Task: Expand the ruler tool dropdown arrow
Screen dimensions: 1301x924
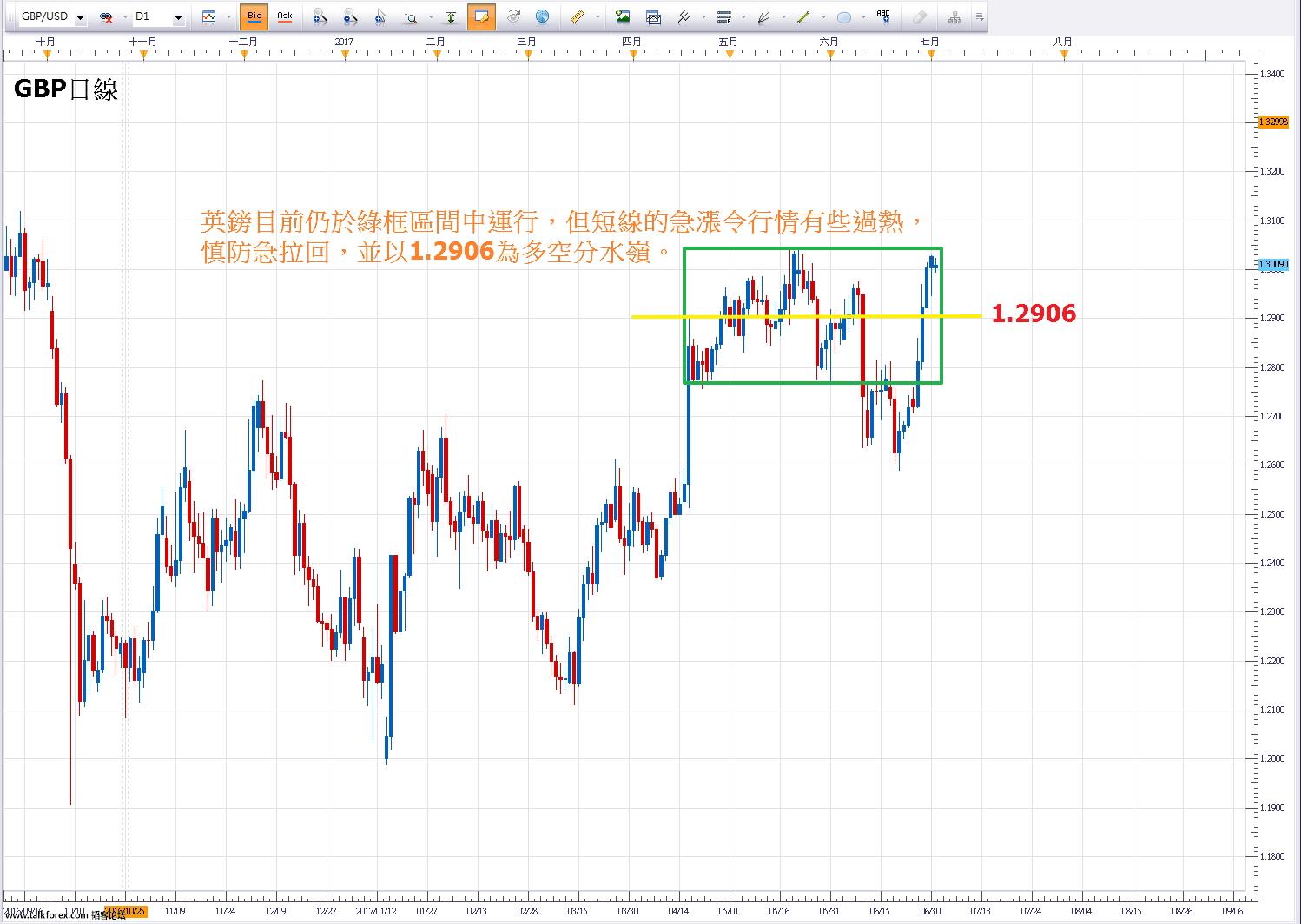Action: click(x=598, y=16)
